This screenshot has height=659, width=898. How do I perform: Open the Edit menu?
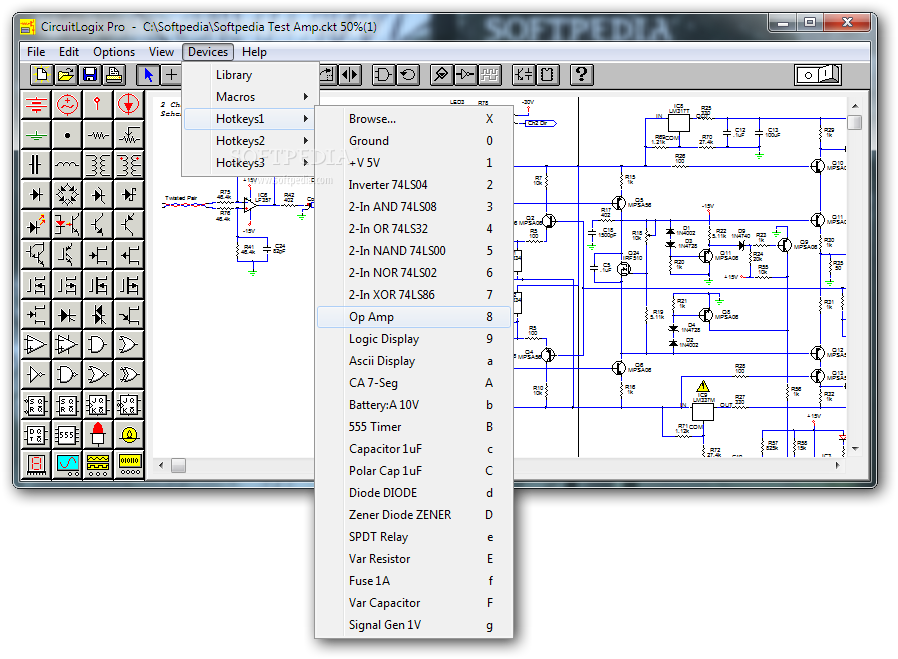(x=69, y=52)
